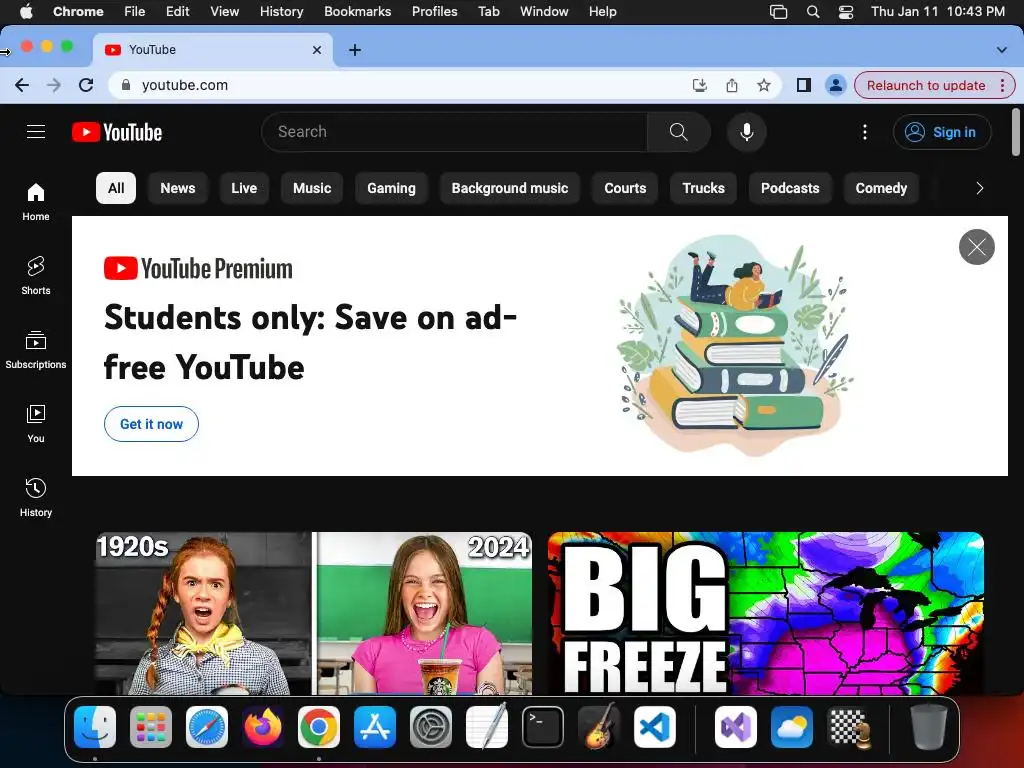Open the History menu in menu bar
Screen dimensions: 1024x768
pyautogui.click(x=281, y=11)
